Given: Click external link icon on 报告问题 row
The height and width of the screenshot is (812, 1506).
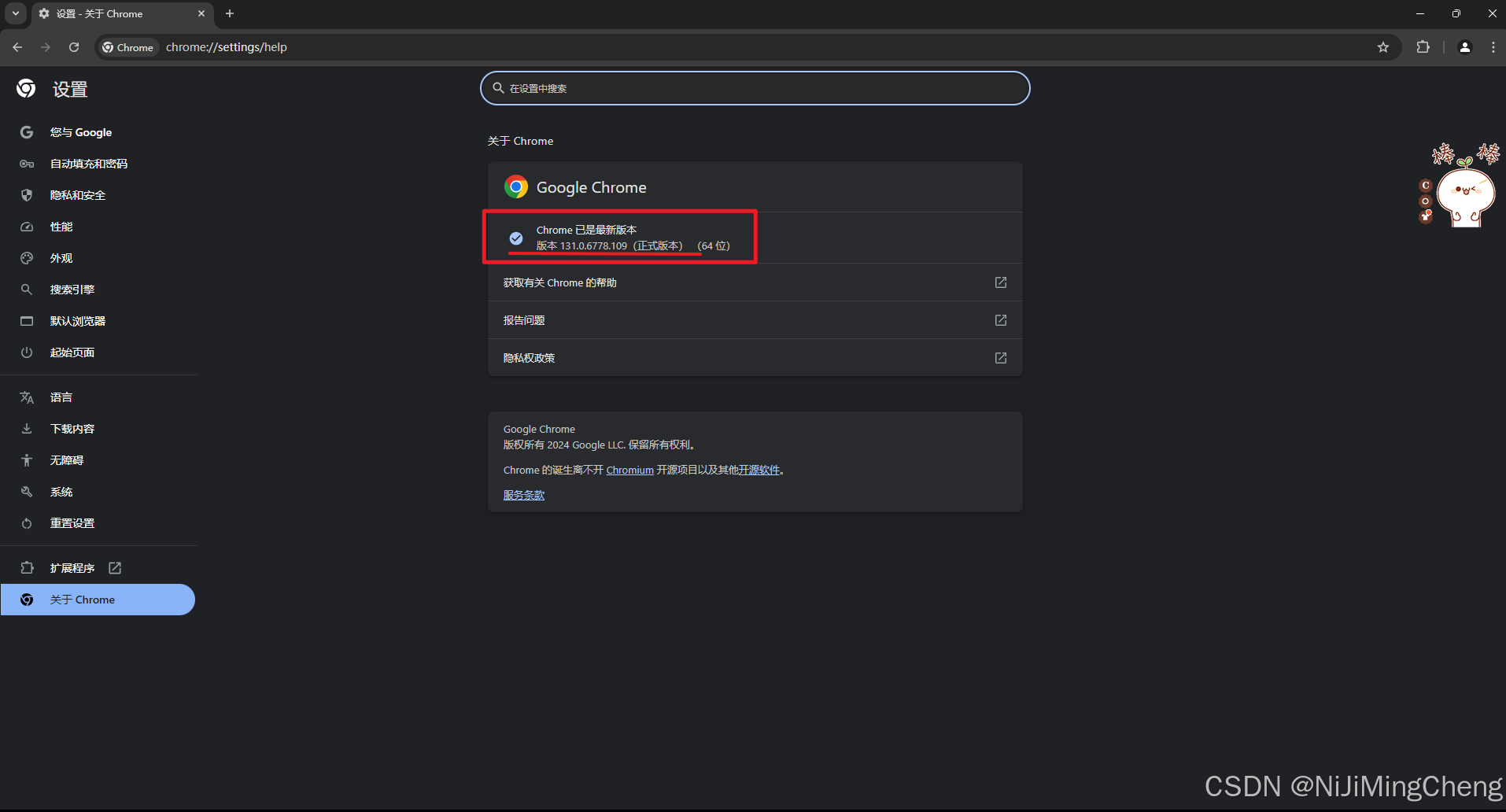Looking at the screenshot, I should (1001, 320).
